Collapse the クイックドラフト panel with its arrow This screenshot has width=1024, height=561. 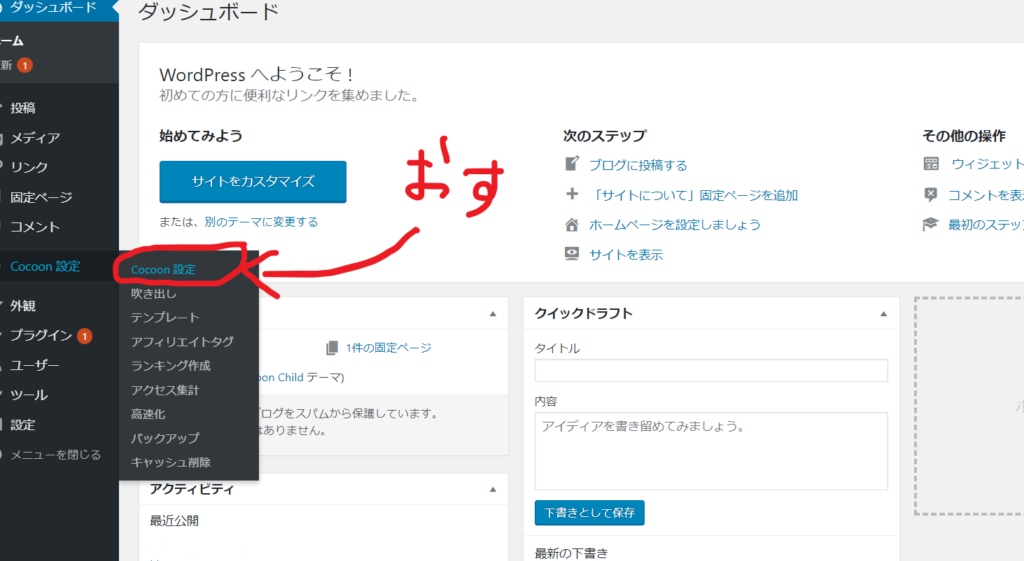point(884,314)
